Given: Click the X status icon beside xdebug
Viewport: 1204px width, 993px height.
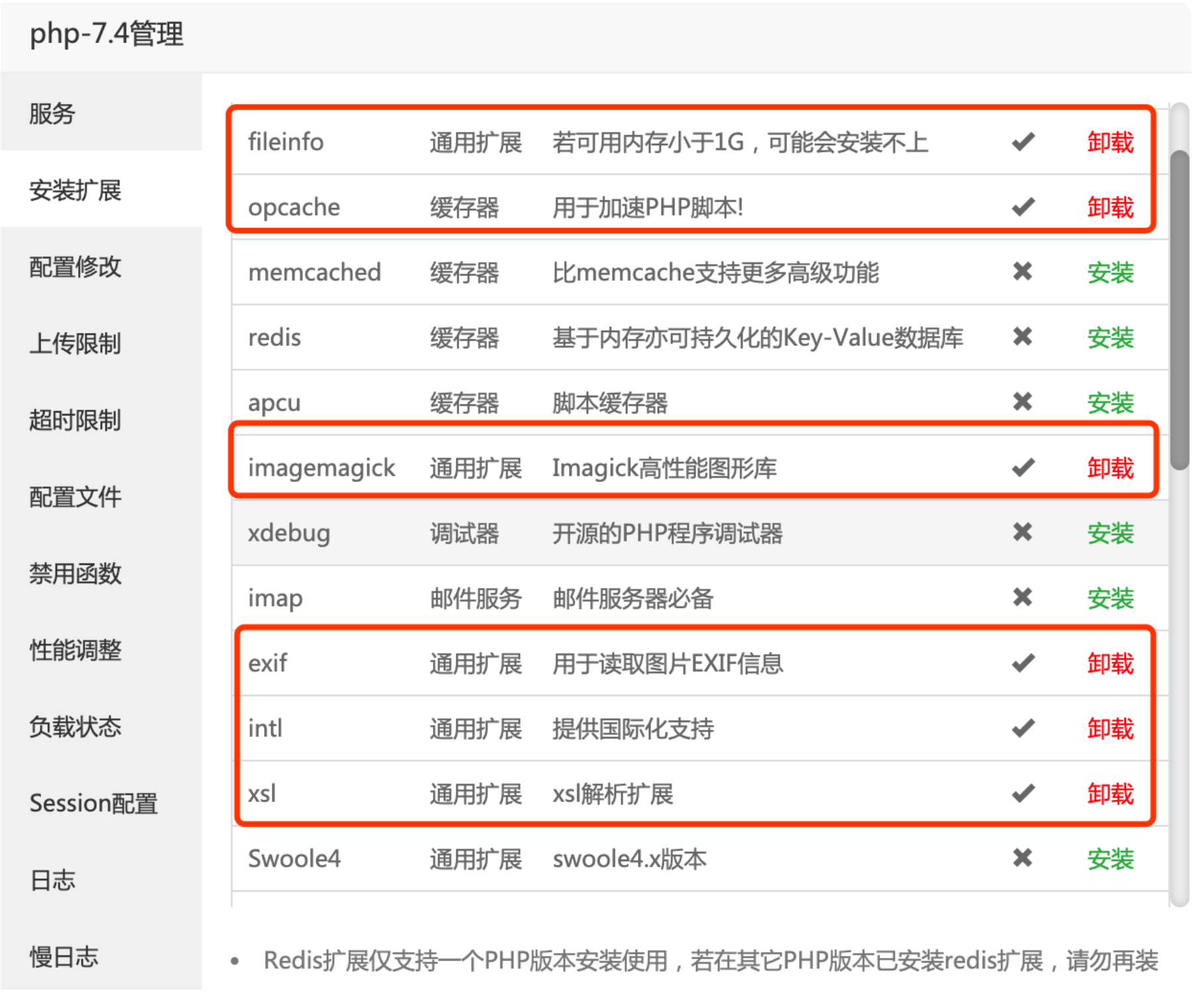Looking at the screenshot, I should pyautogui.click(x=1023, y=532).
